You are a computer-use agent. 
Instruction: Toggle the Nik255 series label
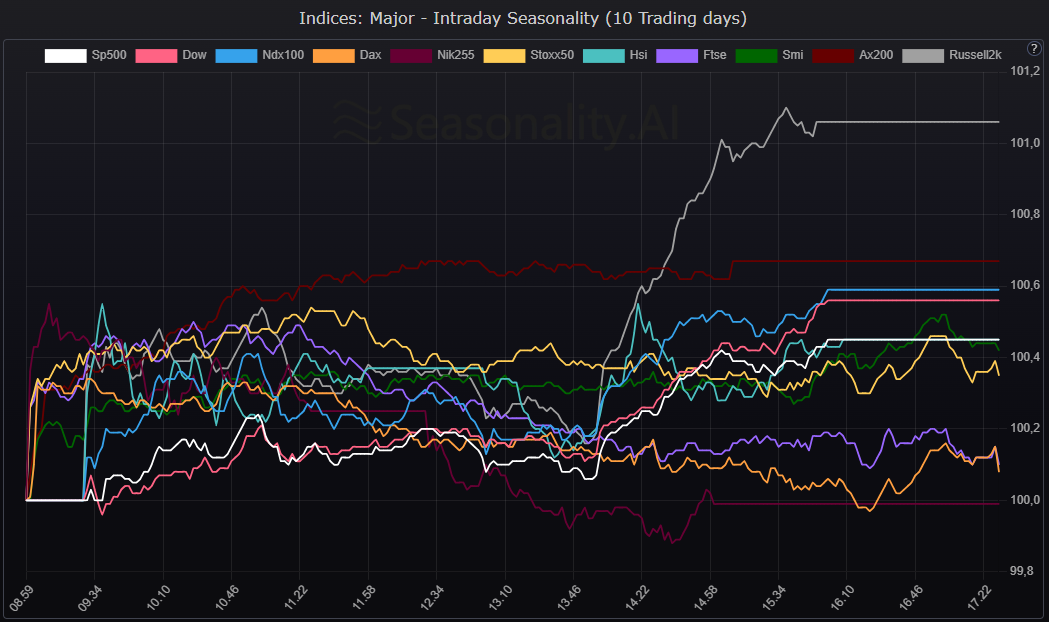(x=456, y=55)
